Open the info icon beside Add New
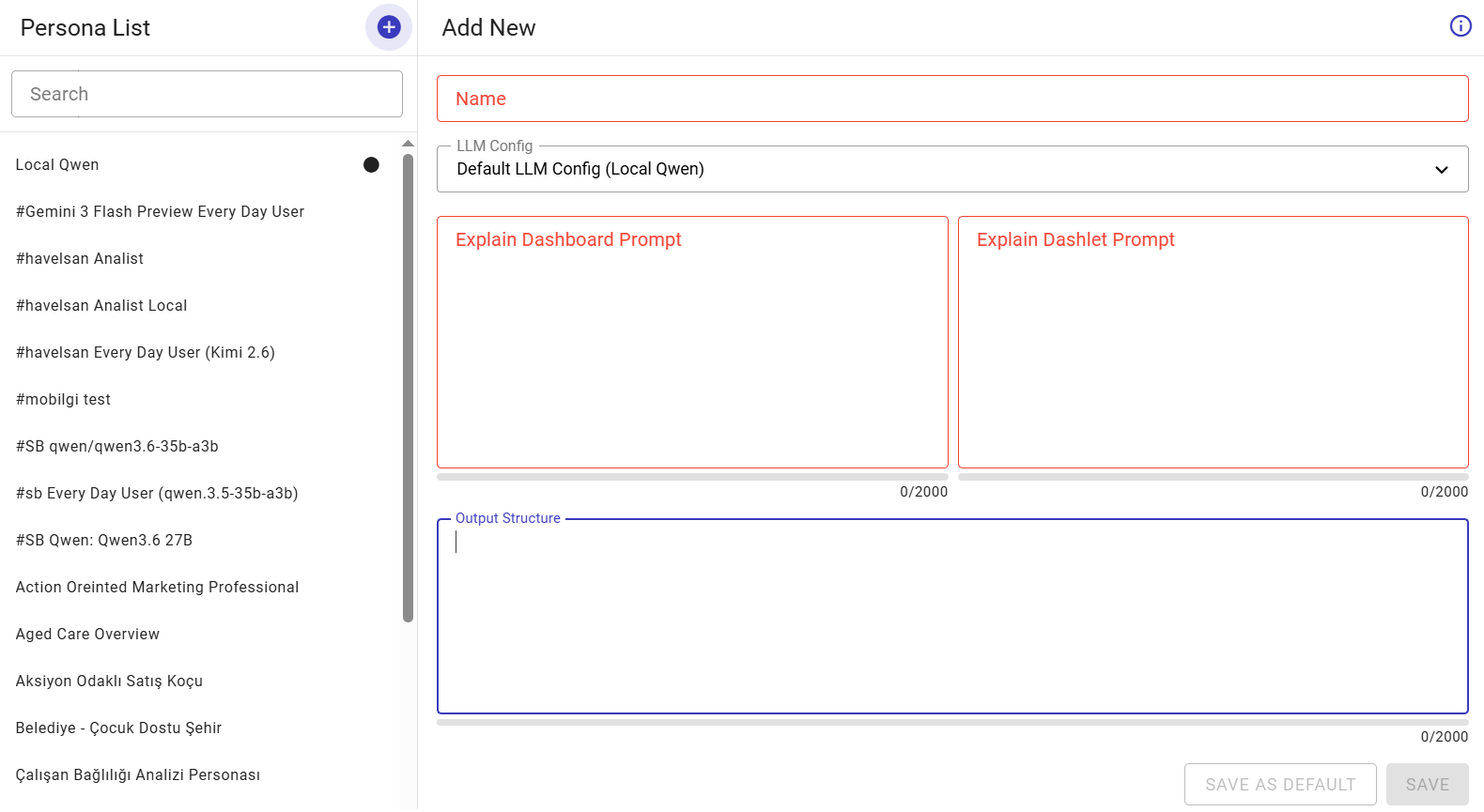This screenshot has height=812, width=1484. 1461,26
